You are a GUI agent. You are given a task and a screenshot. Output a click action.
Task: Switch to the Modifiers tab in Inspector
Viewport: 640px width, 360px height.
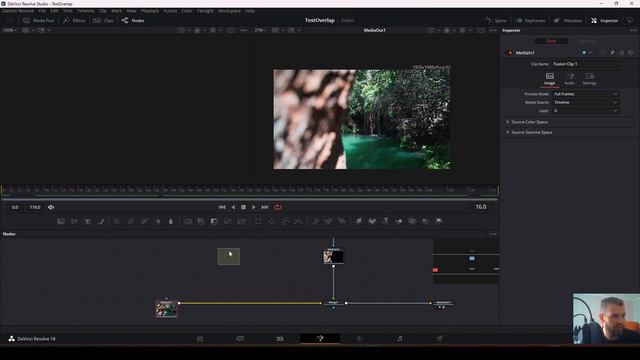point(587,41)
